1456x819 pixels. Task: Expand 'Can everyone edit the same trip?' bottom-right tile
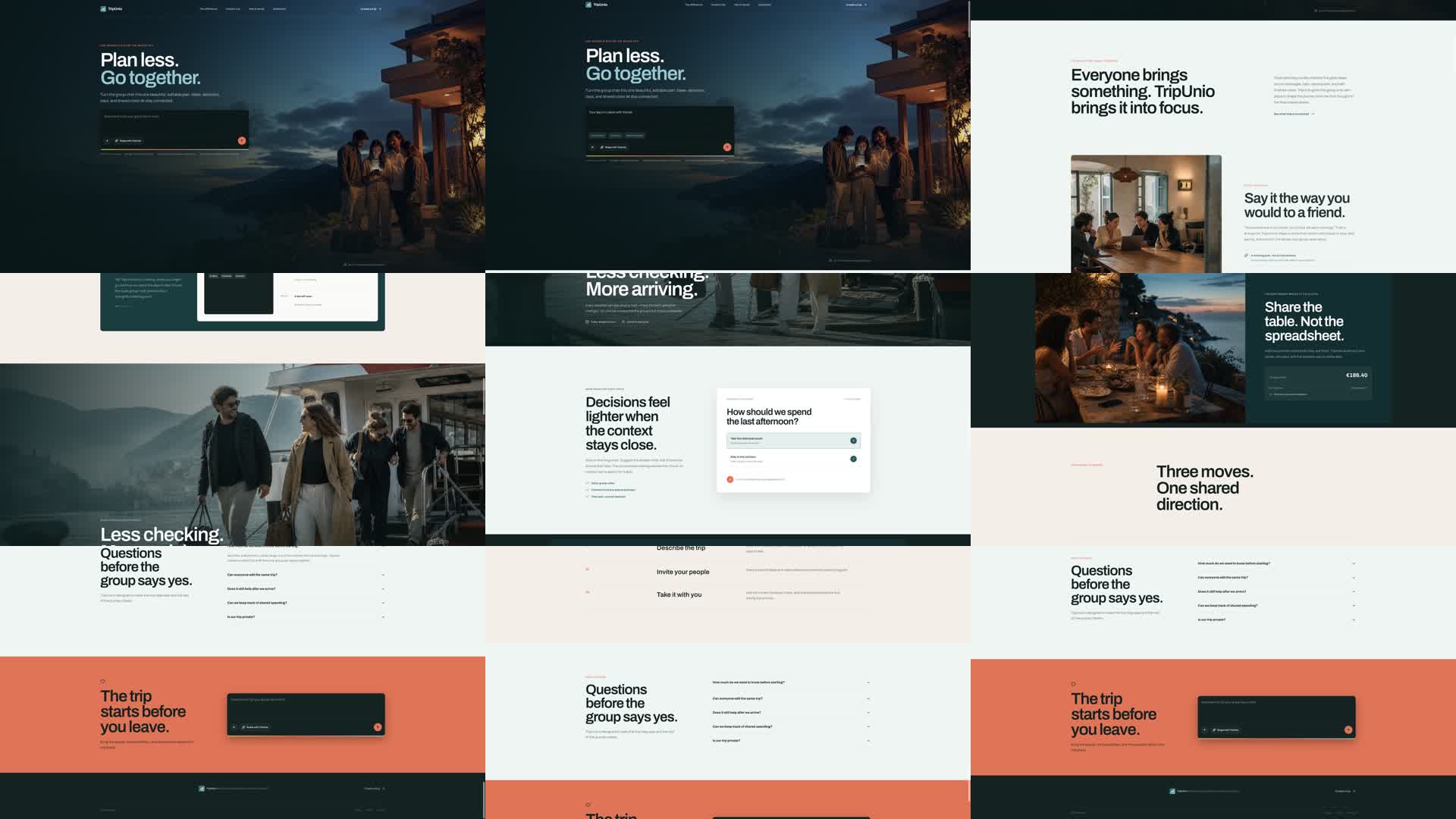click(1276, 577)
